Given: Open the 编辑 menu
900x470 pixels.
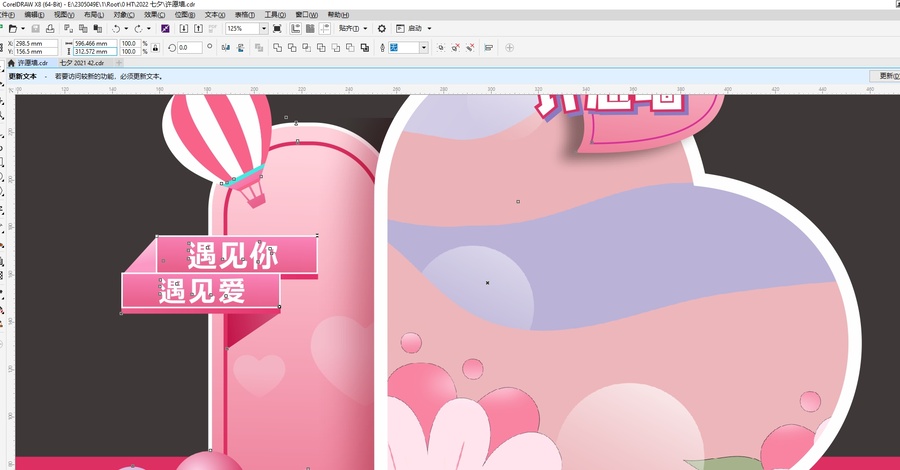Looking at the screenshot, I should tap(34, 15).
